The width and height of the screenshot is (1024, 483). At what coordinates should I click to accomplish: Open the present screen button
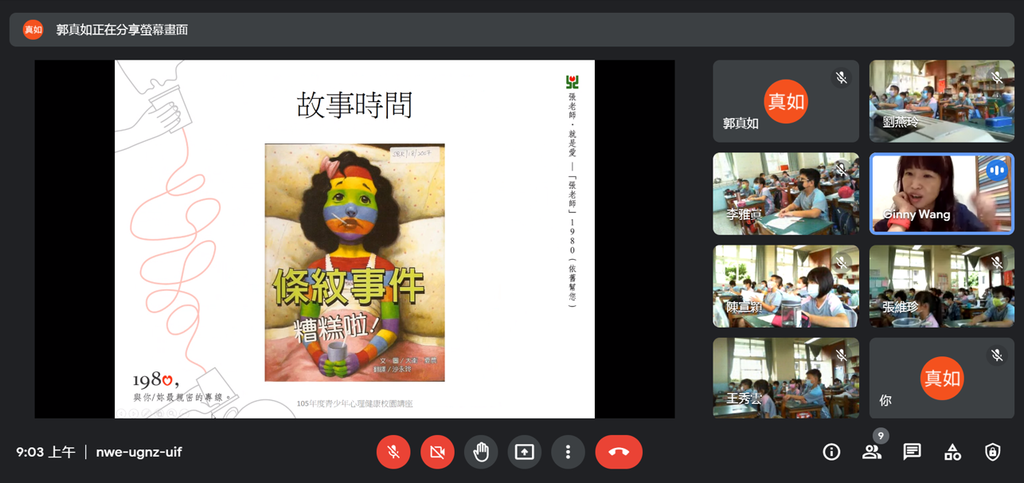tap(524, 452)
